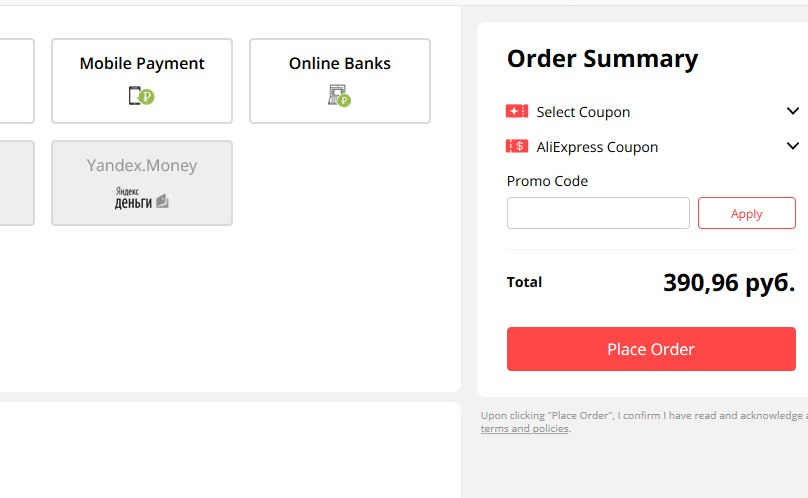The height and width of the screenshot is (498, 808).
Task: Click the Mobile Payment phone icon
Action: click(141, 96)
